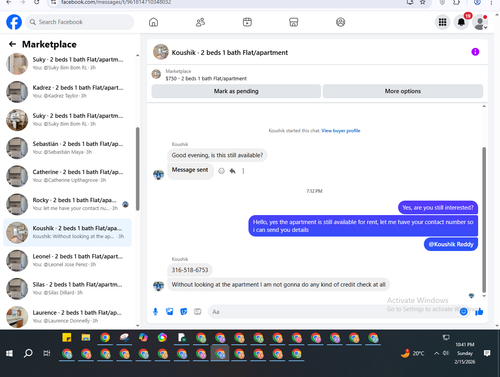Click Mark as pending button
This screenshot has height=377, width=500.
(236, 91)
